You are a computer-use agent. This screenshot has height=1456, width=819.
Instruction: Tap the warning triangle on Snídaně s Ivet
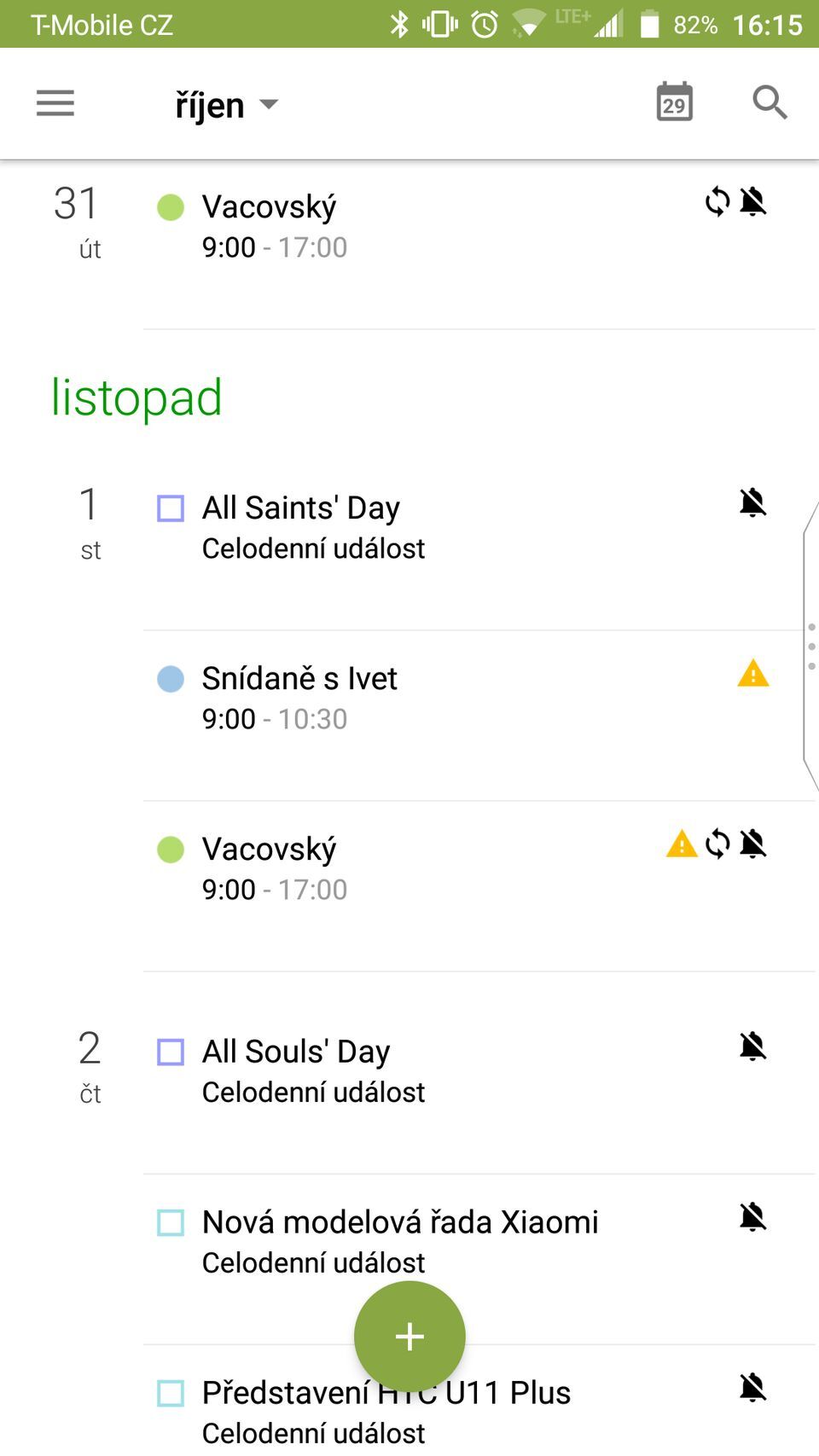tap(752, 673)
